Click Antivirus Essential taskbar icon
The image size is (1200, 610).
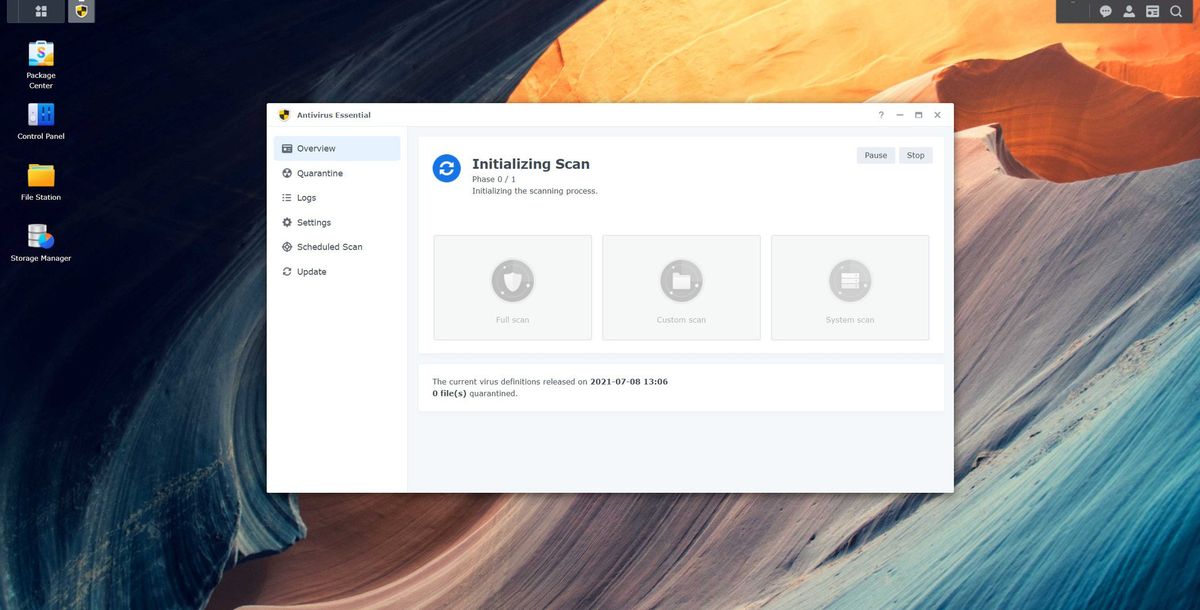[x=81, y=11]
